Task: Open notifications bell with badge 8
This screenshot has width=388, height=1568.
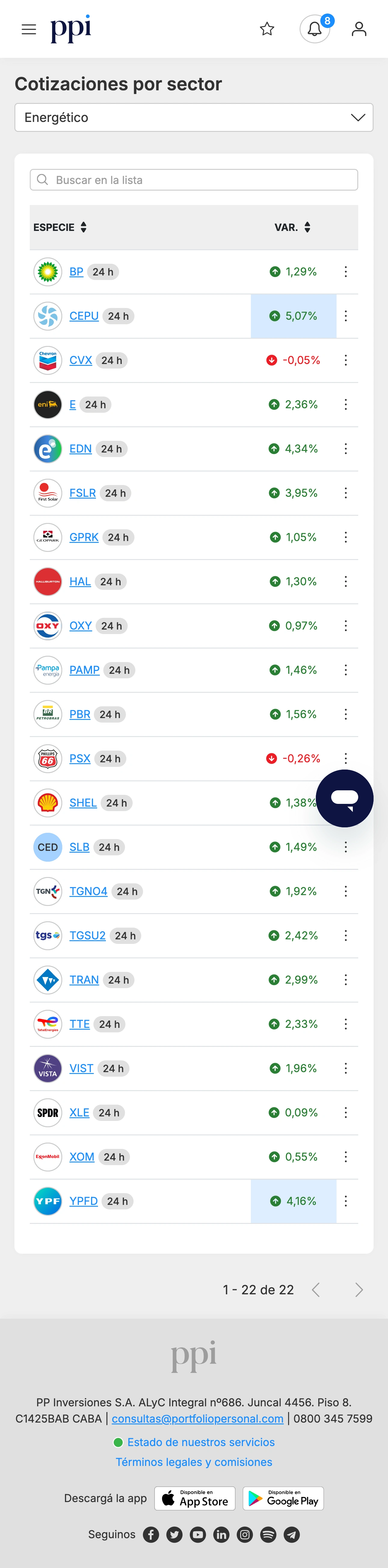Action: 315,29
